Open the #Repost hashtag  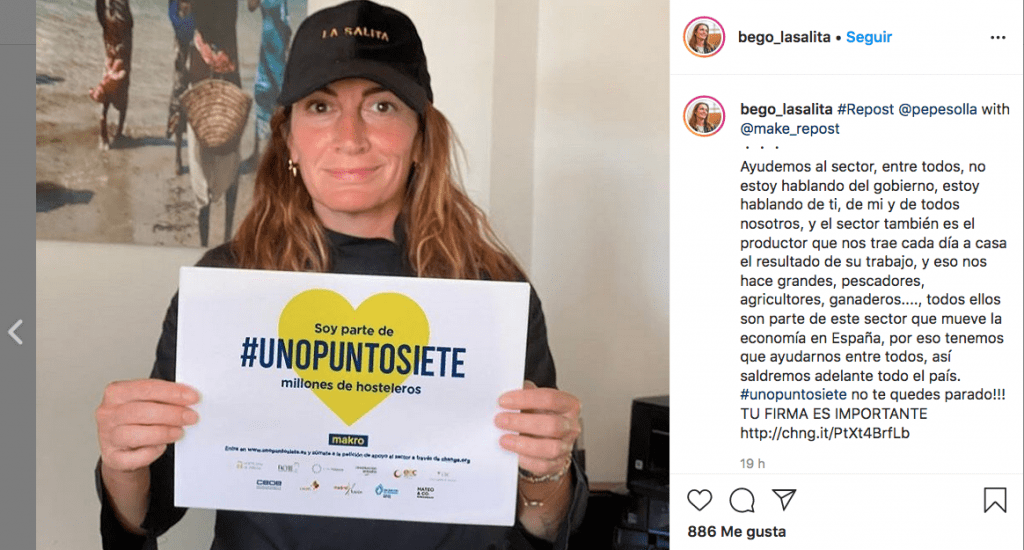(x=865, y=109)
